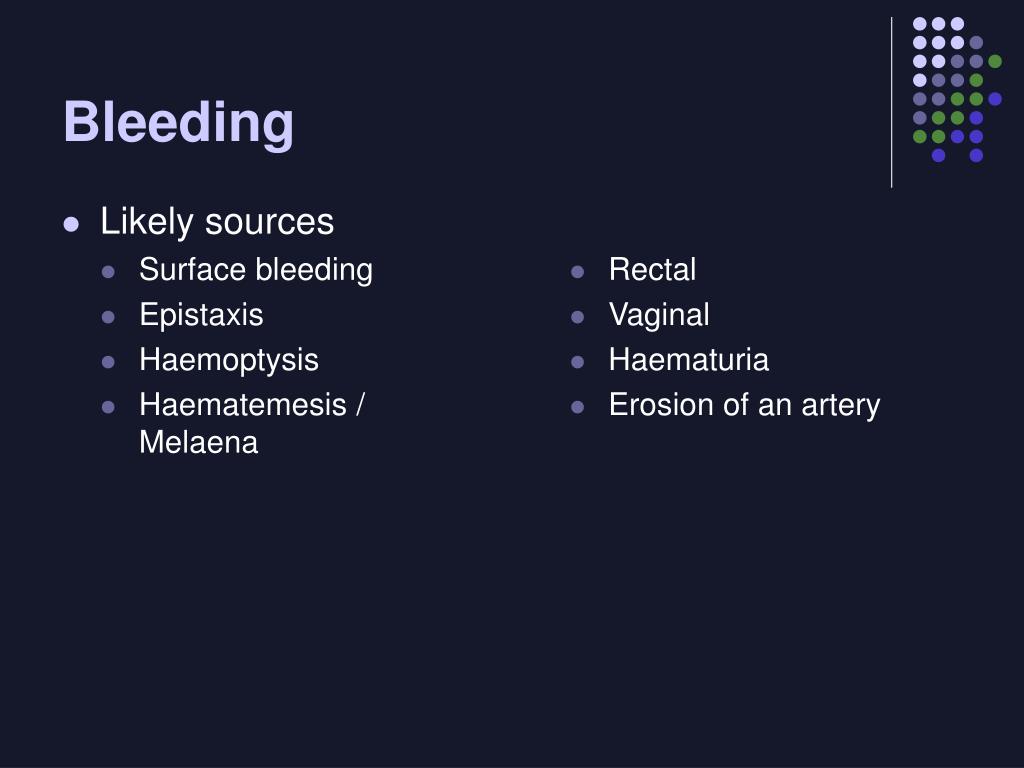This screenshot has height=768, width=1024.
Task: Click the bullet next to Epistaxis
Action: point(108,317)
